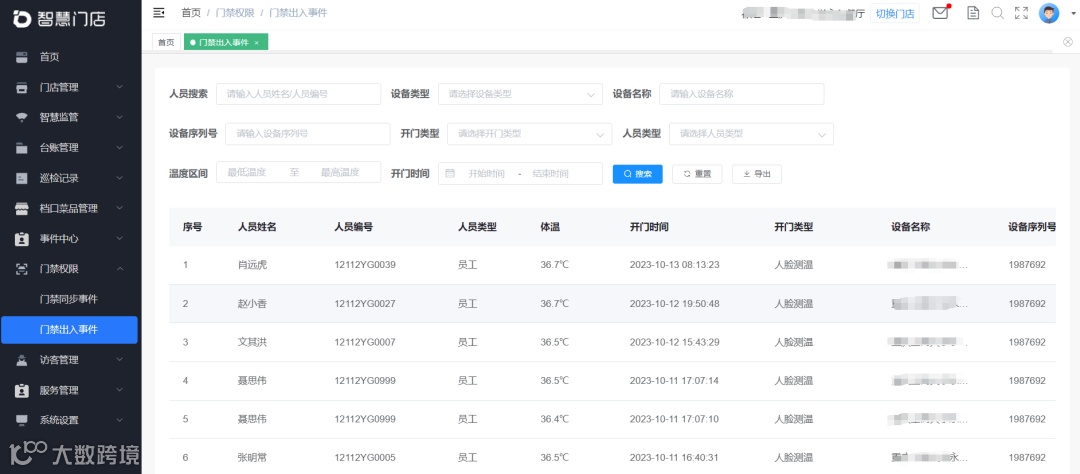The height and width of the screenshot is (474, 1080).
Task: Click the 开门时间 column header
Action: click(649, 227)
